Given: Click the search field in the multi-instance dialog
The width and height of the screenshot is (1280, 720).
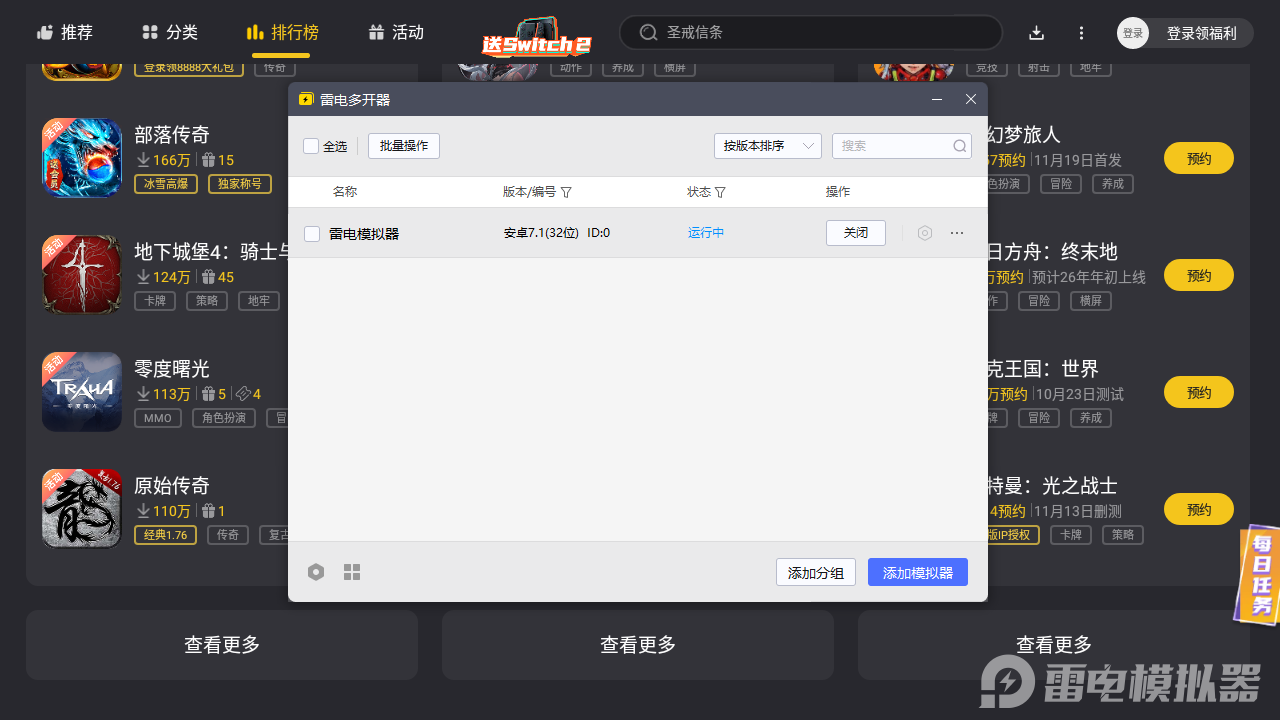Looking at the screenshot, I should click(895, 146).
